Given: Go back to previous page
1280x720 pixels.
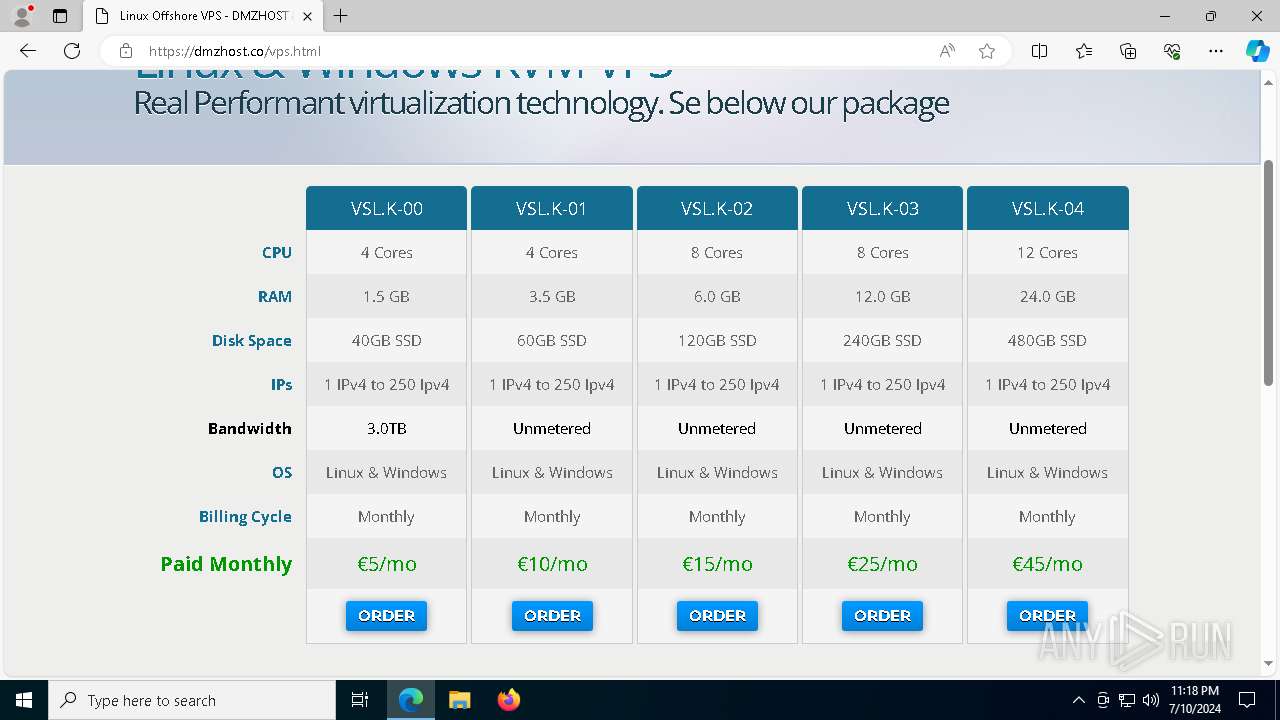Looking at the screenshot, I should tap(28, 51).
